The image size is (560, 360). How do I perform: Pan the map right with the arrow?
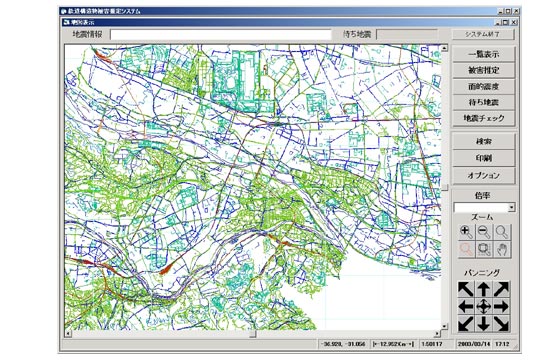coord(501,306)
